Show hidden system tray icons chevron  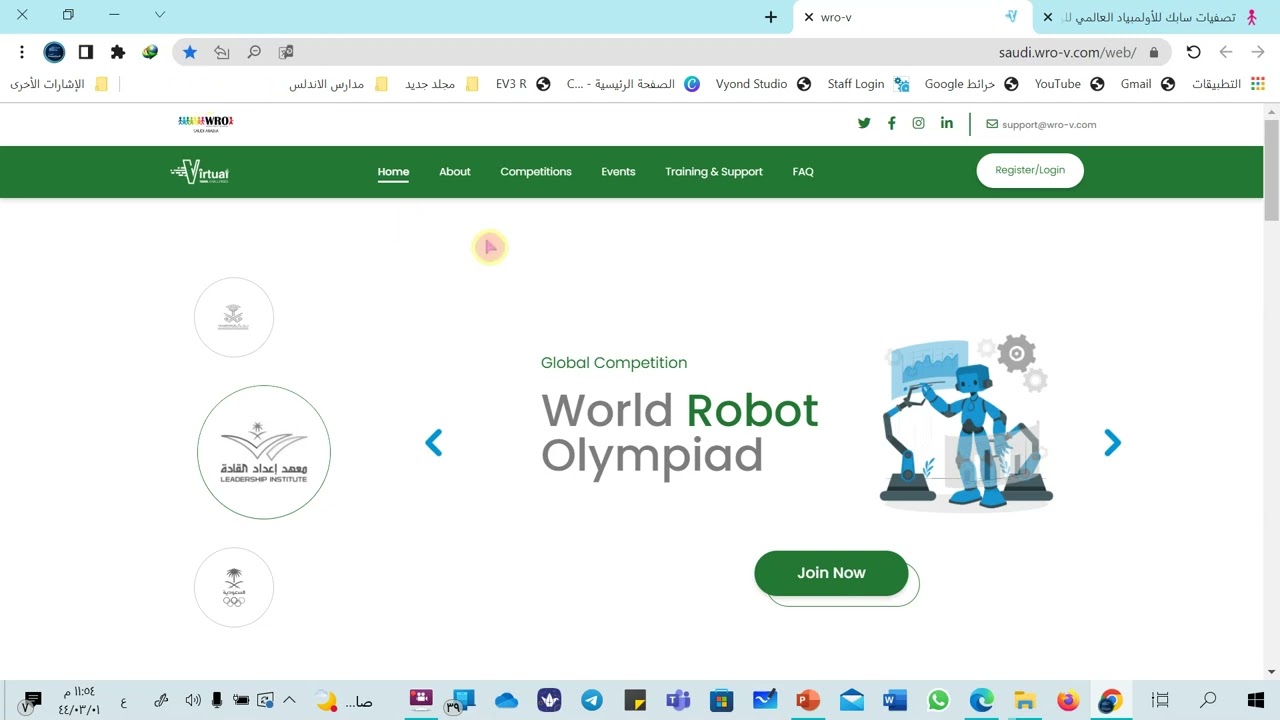pos(289,700)
